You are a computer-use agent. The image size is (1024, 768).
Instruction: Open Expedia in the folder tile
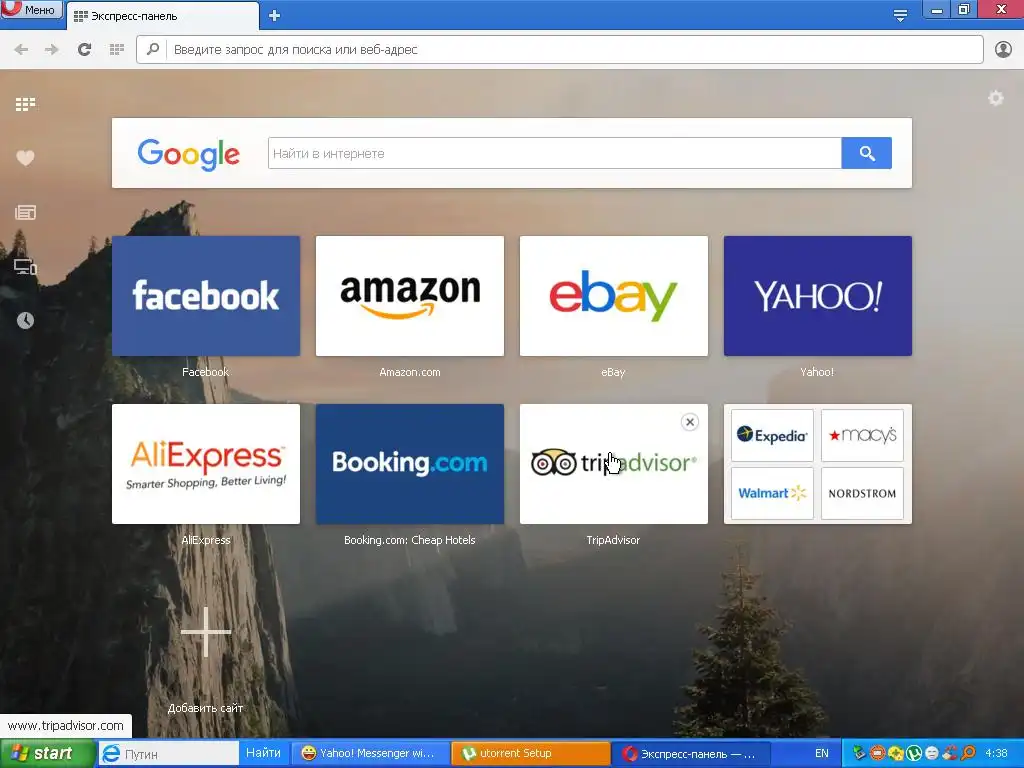click(772, 436)
